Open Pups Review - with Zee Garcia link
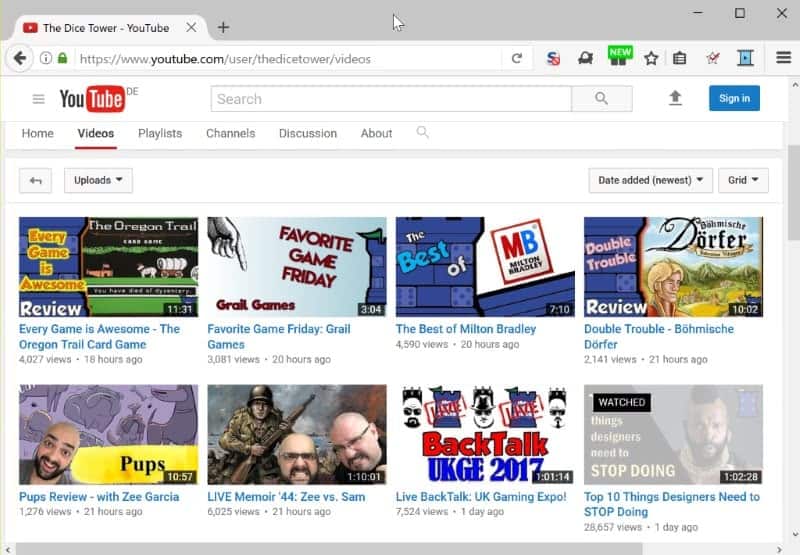The image size is (800, 555). 99,496
